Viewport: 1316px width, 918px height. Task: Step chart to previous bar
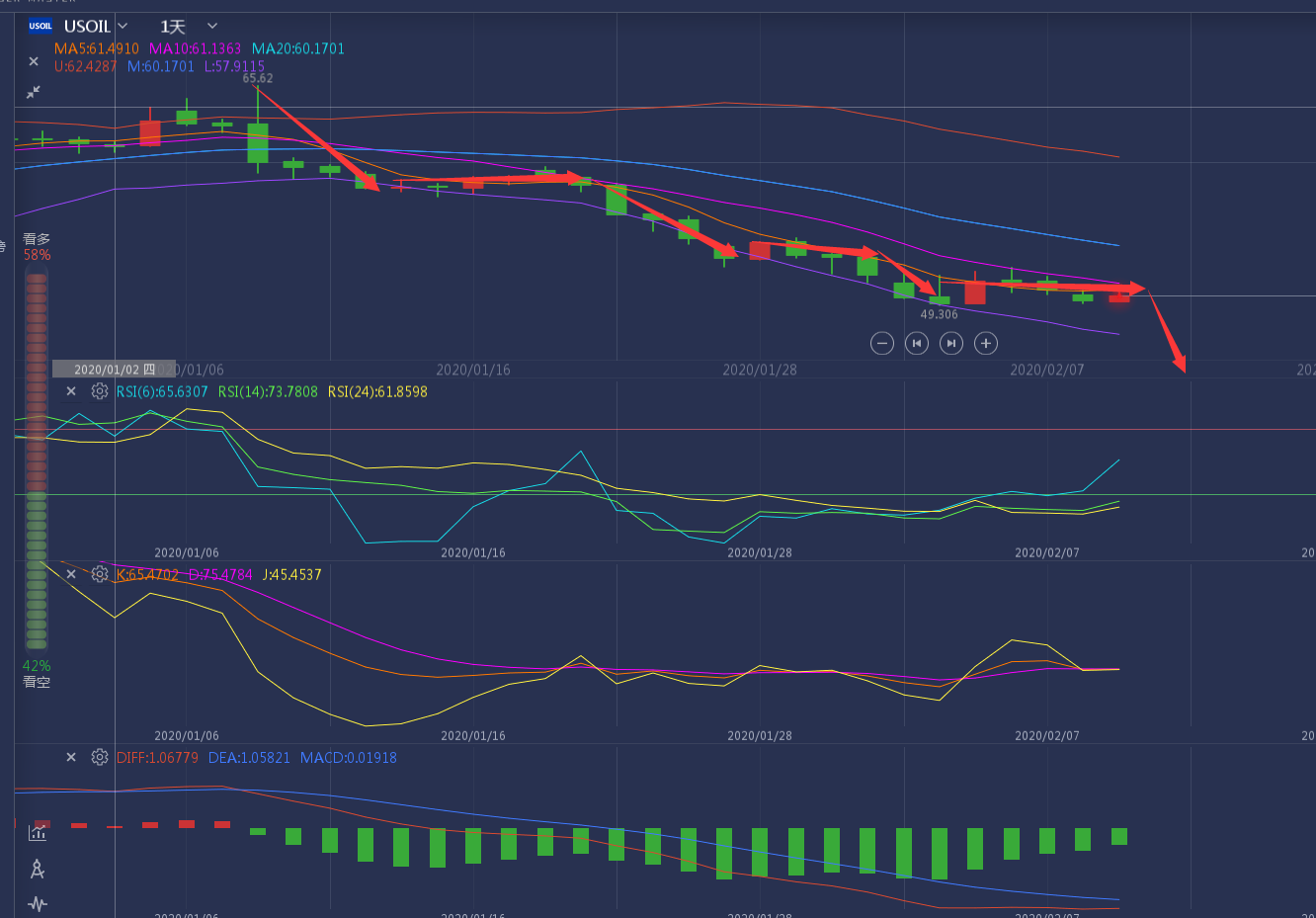917,343
